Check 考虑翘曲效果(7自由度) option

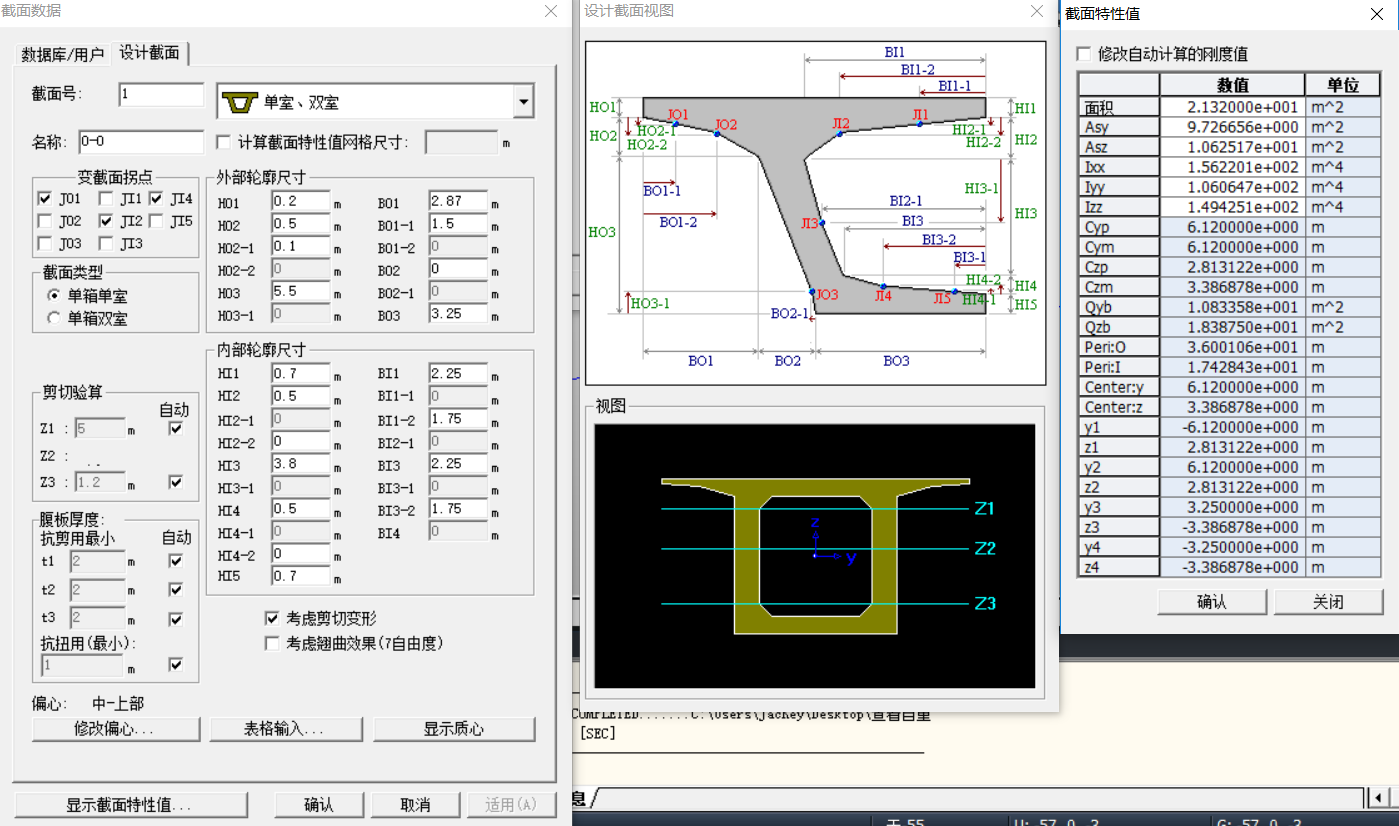[272, 643]
